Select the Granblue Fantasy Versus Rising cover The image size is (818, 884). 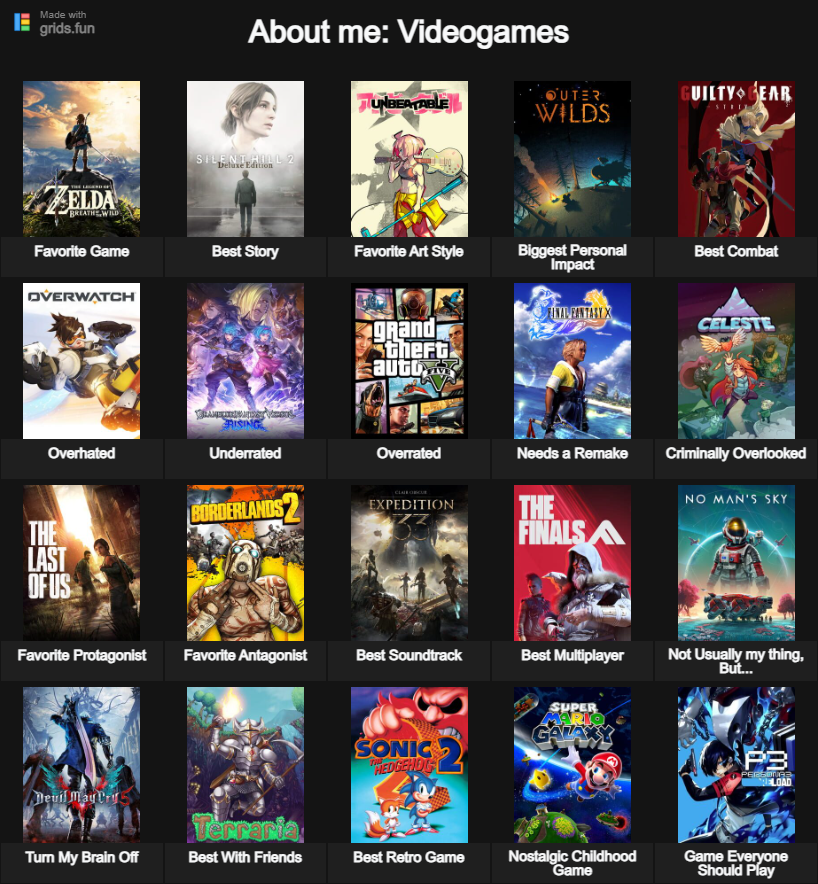coord(245,361)
